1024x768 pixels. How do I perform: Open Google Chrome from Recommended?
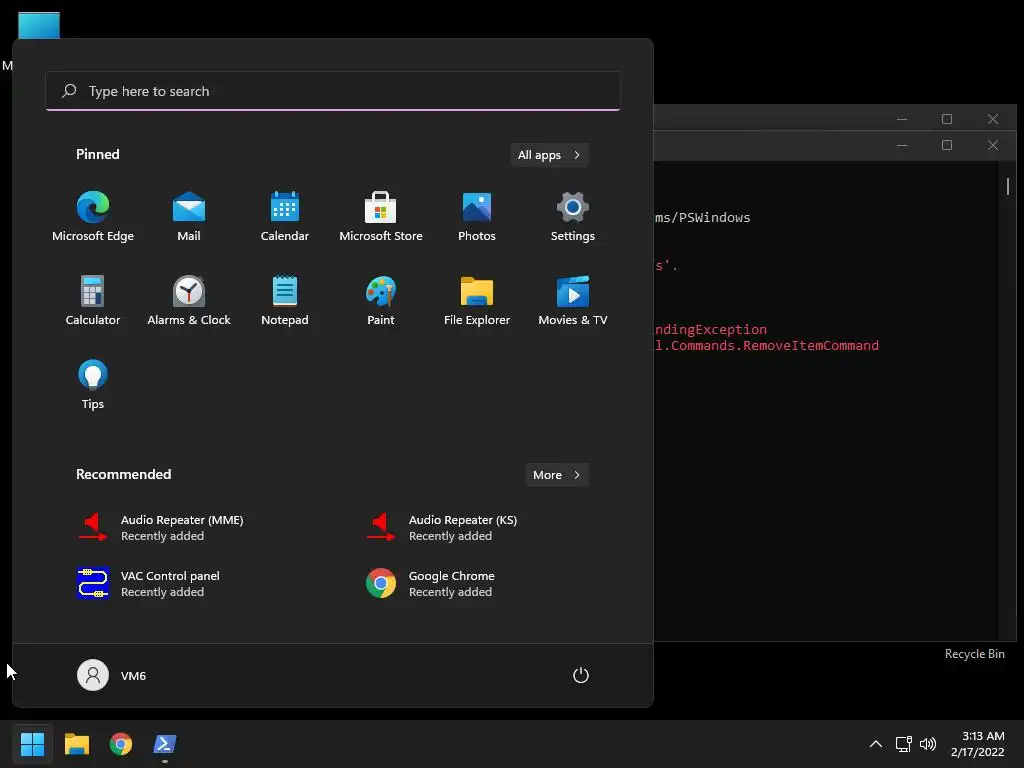tap(430, 583)
